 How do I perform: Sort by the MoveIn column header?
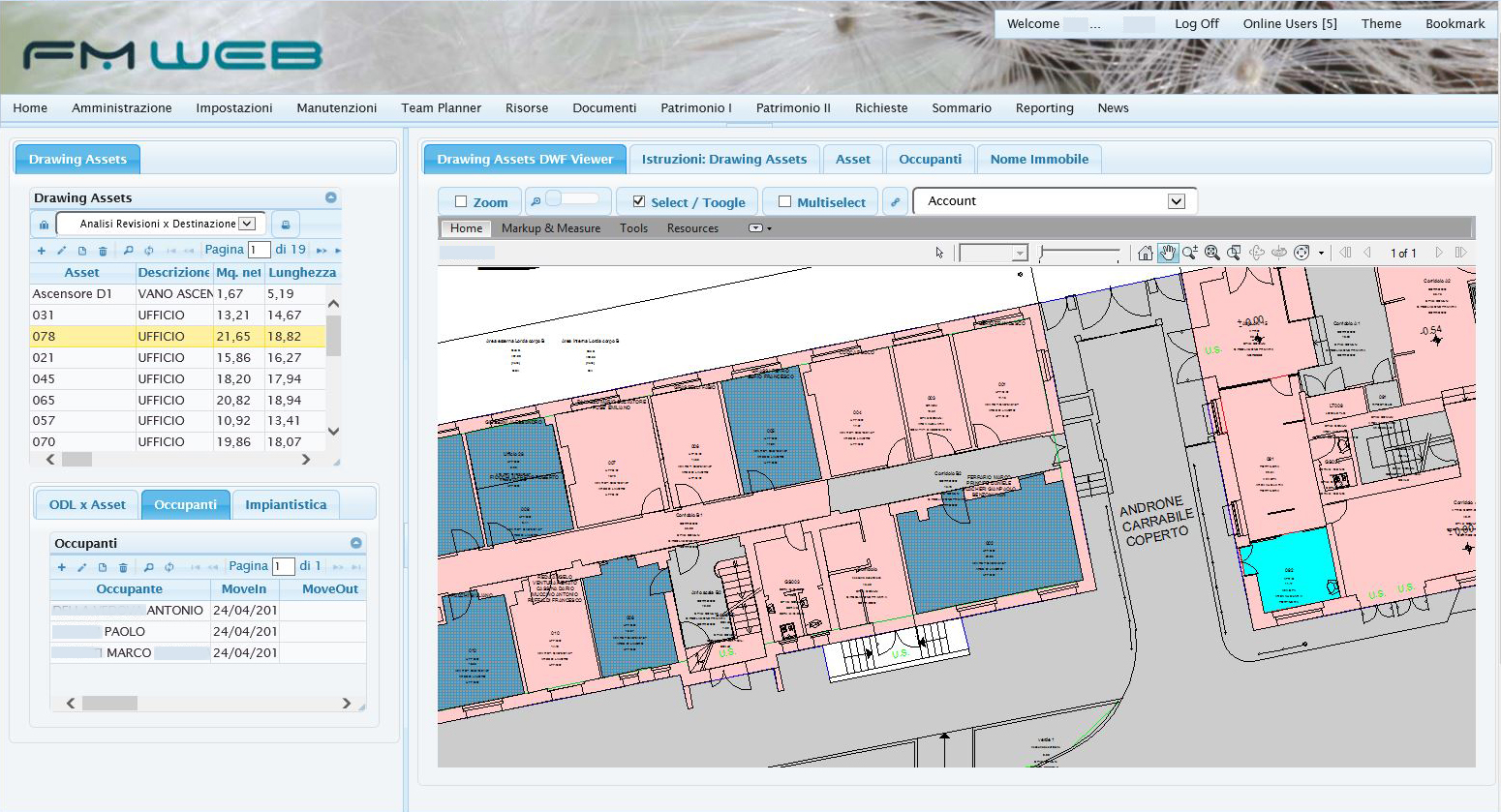coord(244,588)
